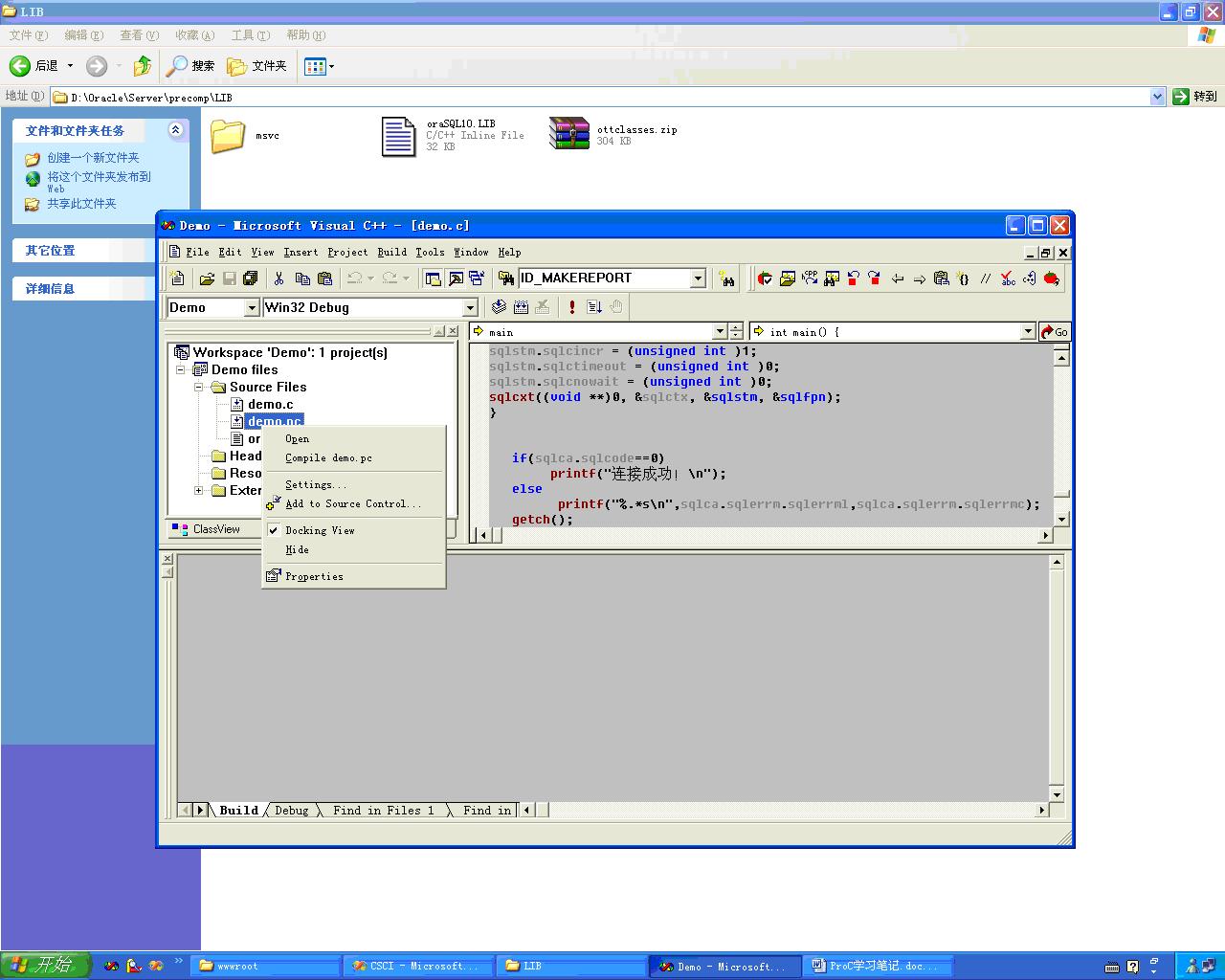Toggle the Output window icon

455,278
